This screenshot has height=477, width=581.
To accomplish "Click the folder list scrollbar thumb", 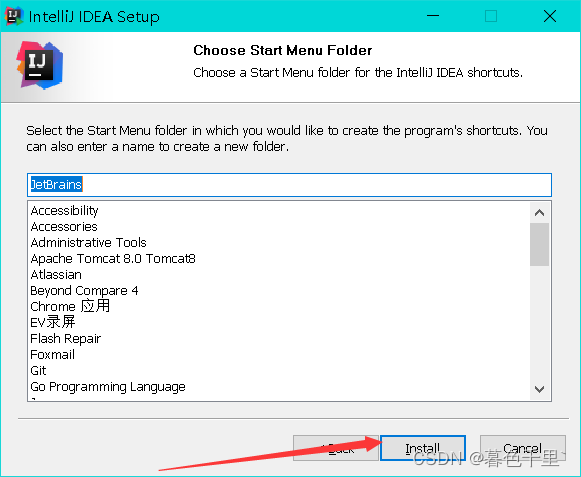I will [540, 245].
